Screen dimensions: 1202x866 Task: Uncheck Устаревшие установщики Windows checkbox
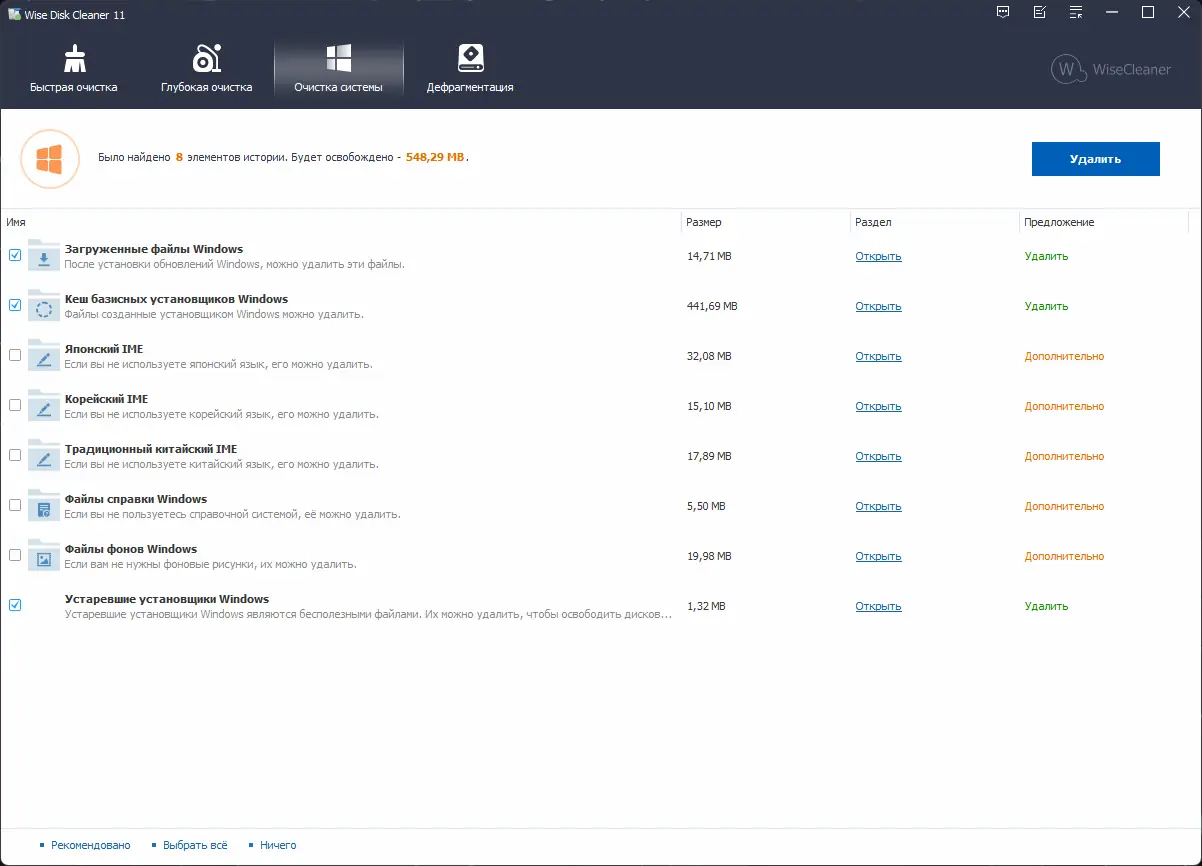15,605
